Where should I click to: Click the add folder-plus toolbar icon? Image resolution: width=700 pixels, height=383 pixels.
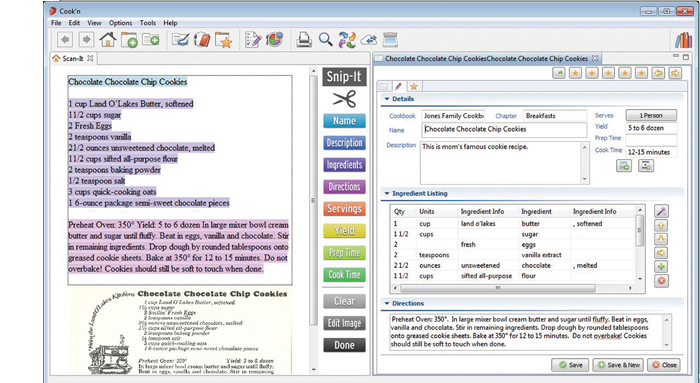151,40
